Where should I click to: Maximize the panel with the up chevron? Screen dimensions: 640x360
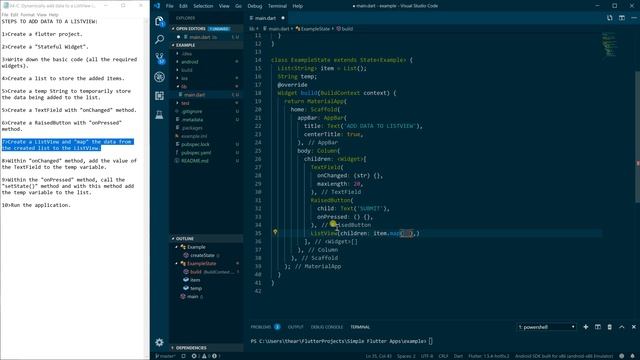622,327
